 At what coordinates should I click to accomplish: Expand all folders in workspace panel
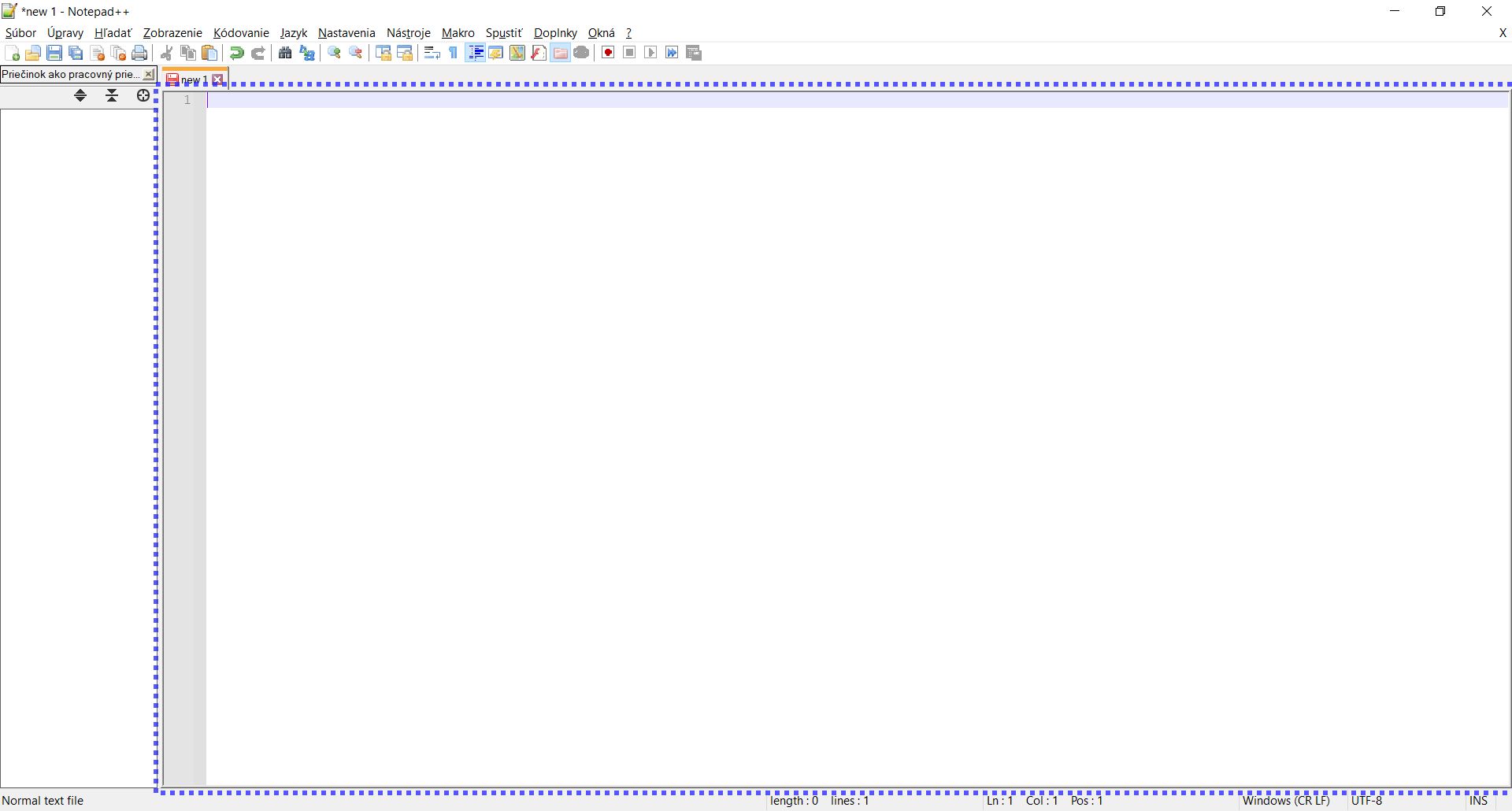click(x=80, y=95)
